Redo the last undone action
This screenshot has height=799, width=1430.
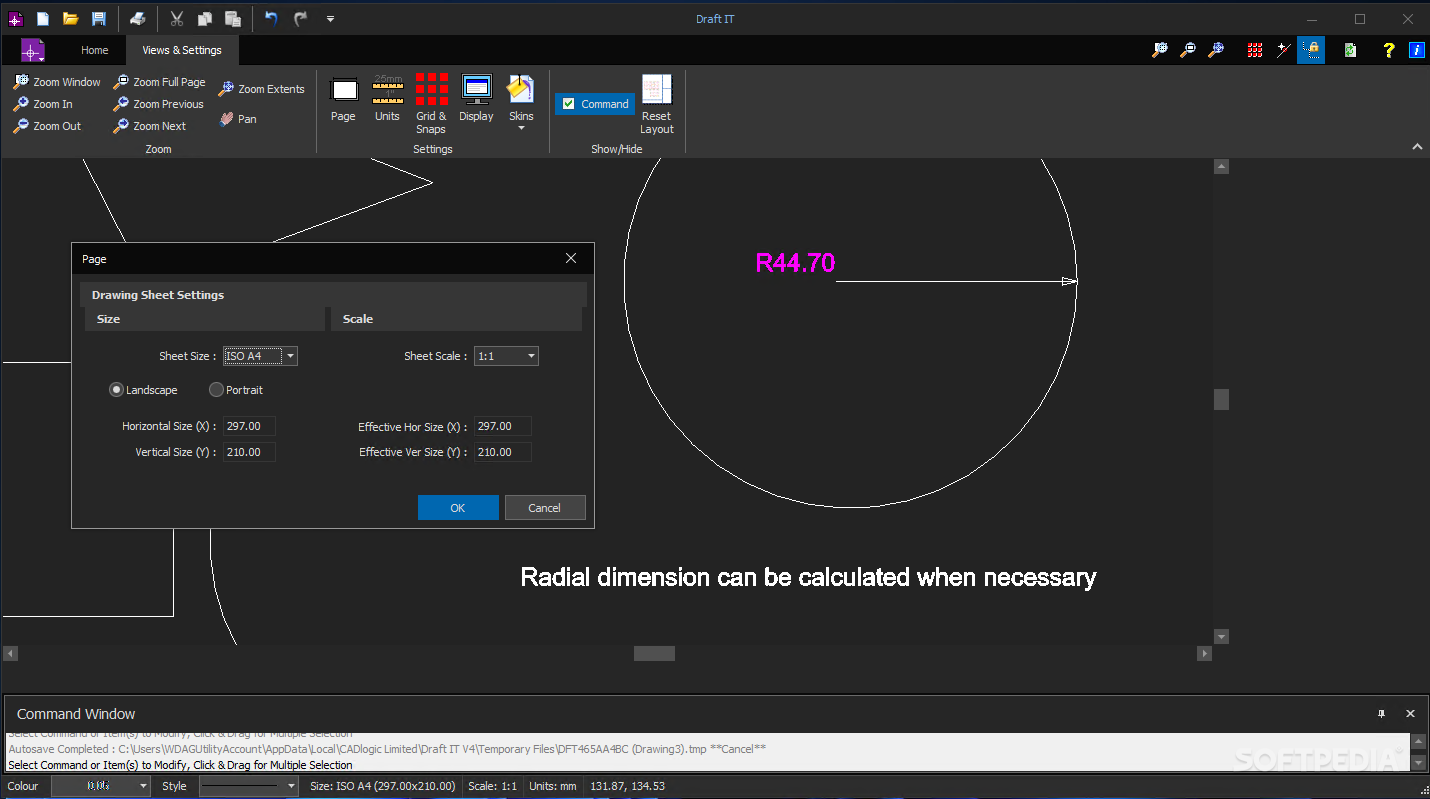[x=300, y=19]
